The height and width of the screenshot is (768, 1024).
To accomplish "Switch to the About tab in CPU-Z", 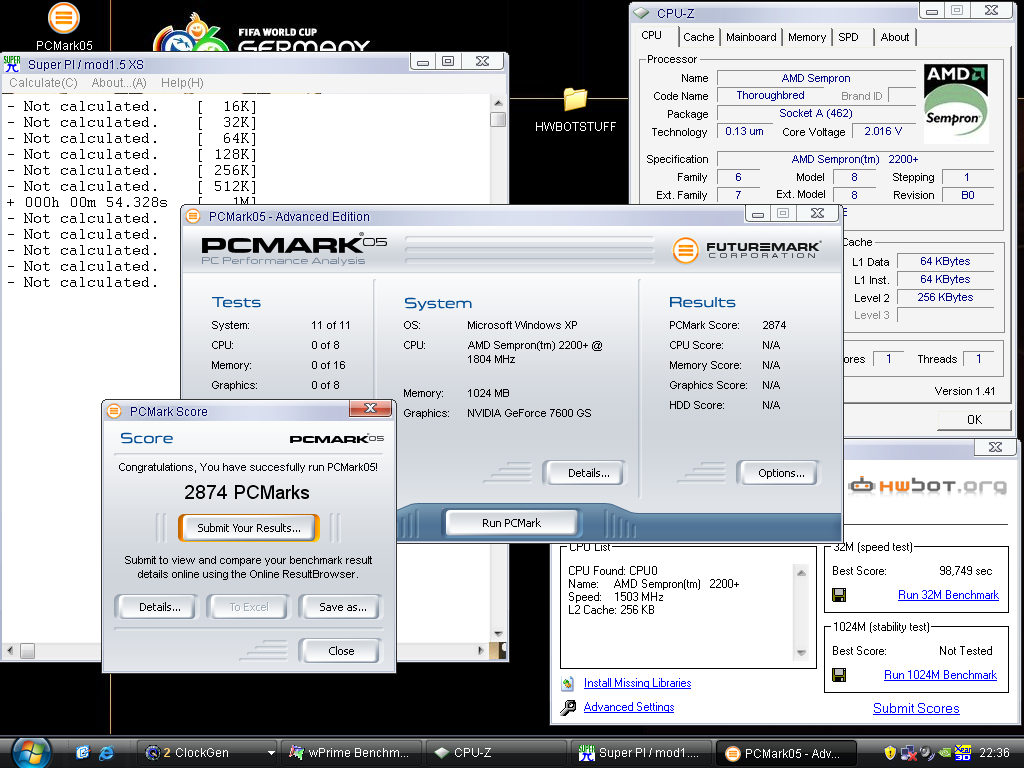I will [894, 37].
